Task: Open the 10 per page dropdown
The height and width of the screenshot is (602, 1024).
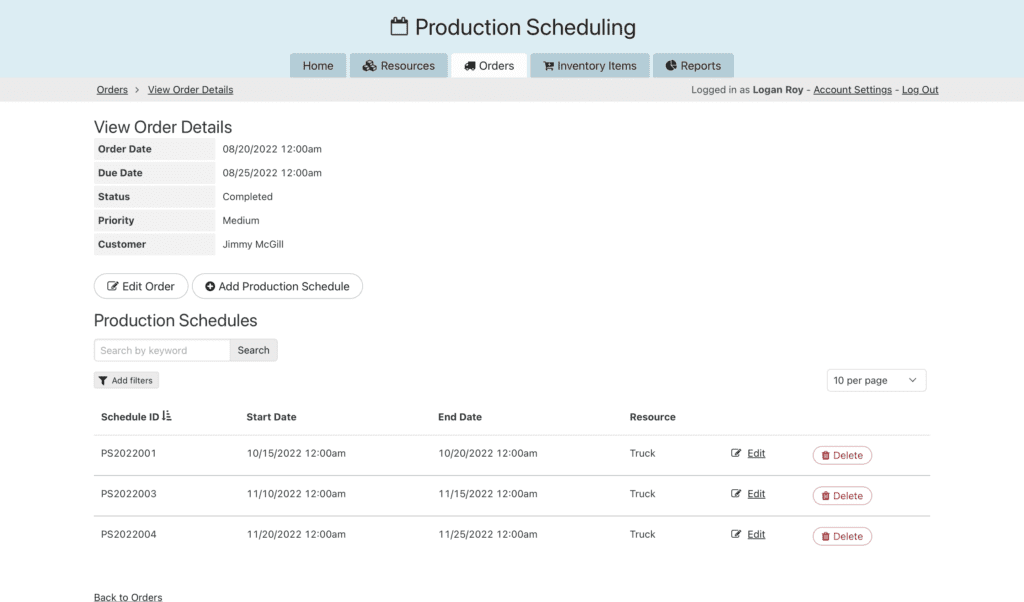Action: pos(876,380)
